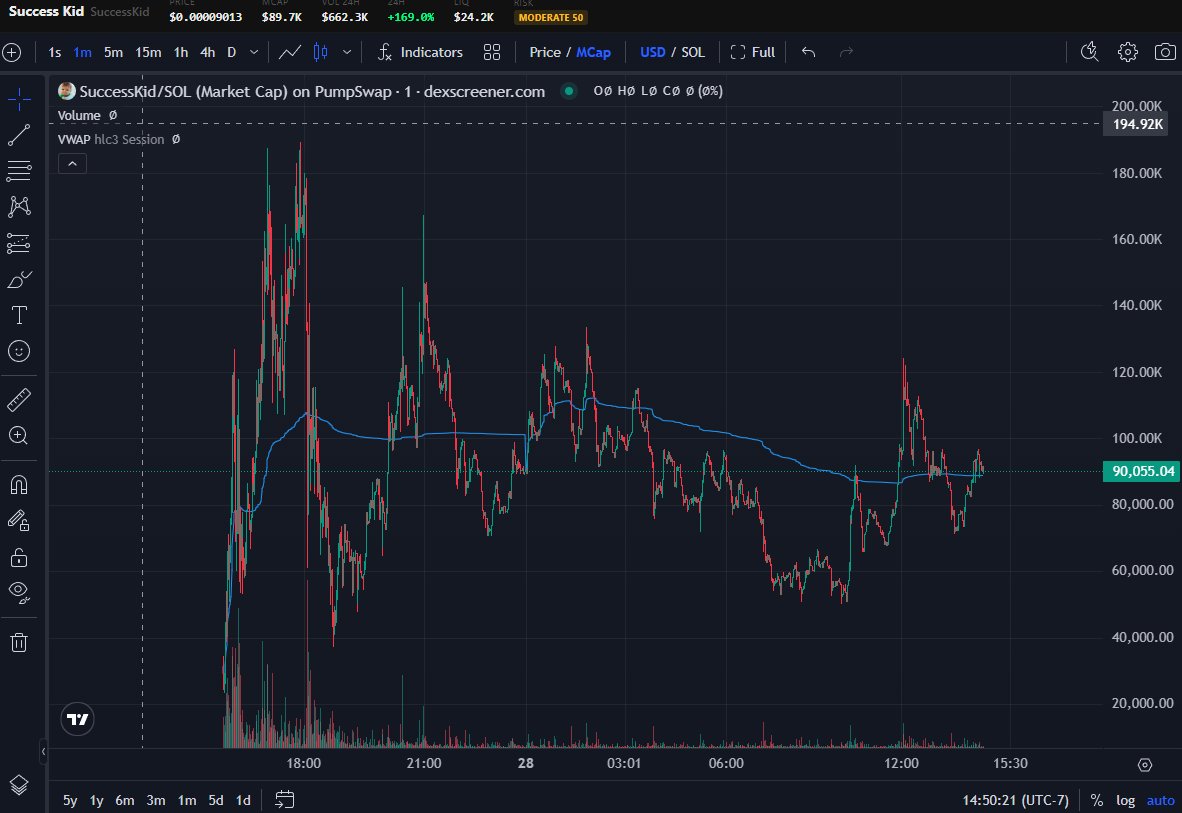Screen dimensions: 1182x813
Task: Switch chart to Price mode
Action: pyautogui.click(x=544, y=52)
